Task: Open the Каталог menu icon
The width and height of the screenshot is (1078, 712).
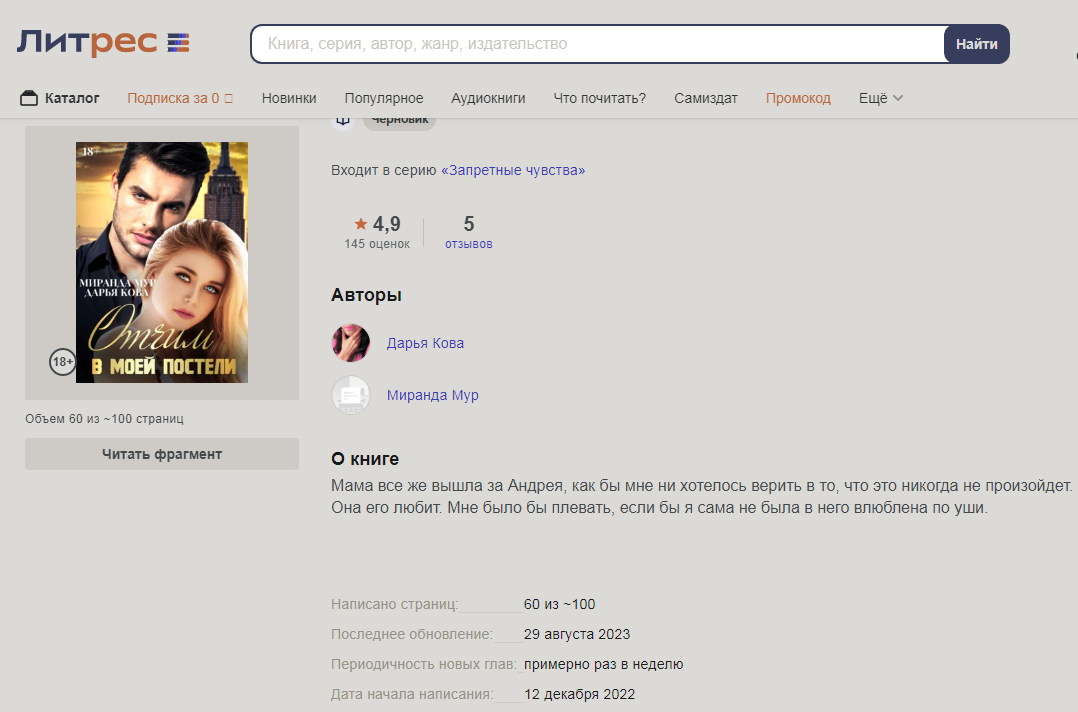Action: [28, 98]
